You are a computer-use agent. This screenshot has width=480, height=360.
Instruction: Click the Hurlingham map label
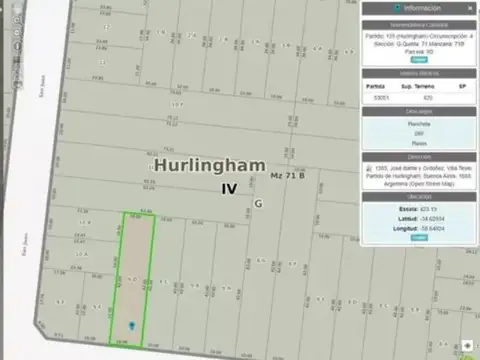point(210,165)
